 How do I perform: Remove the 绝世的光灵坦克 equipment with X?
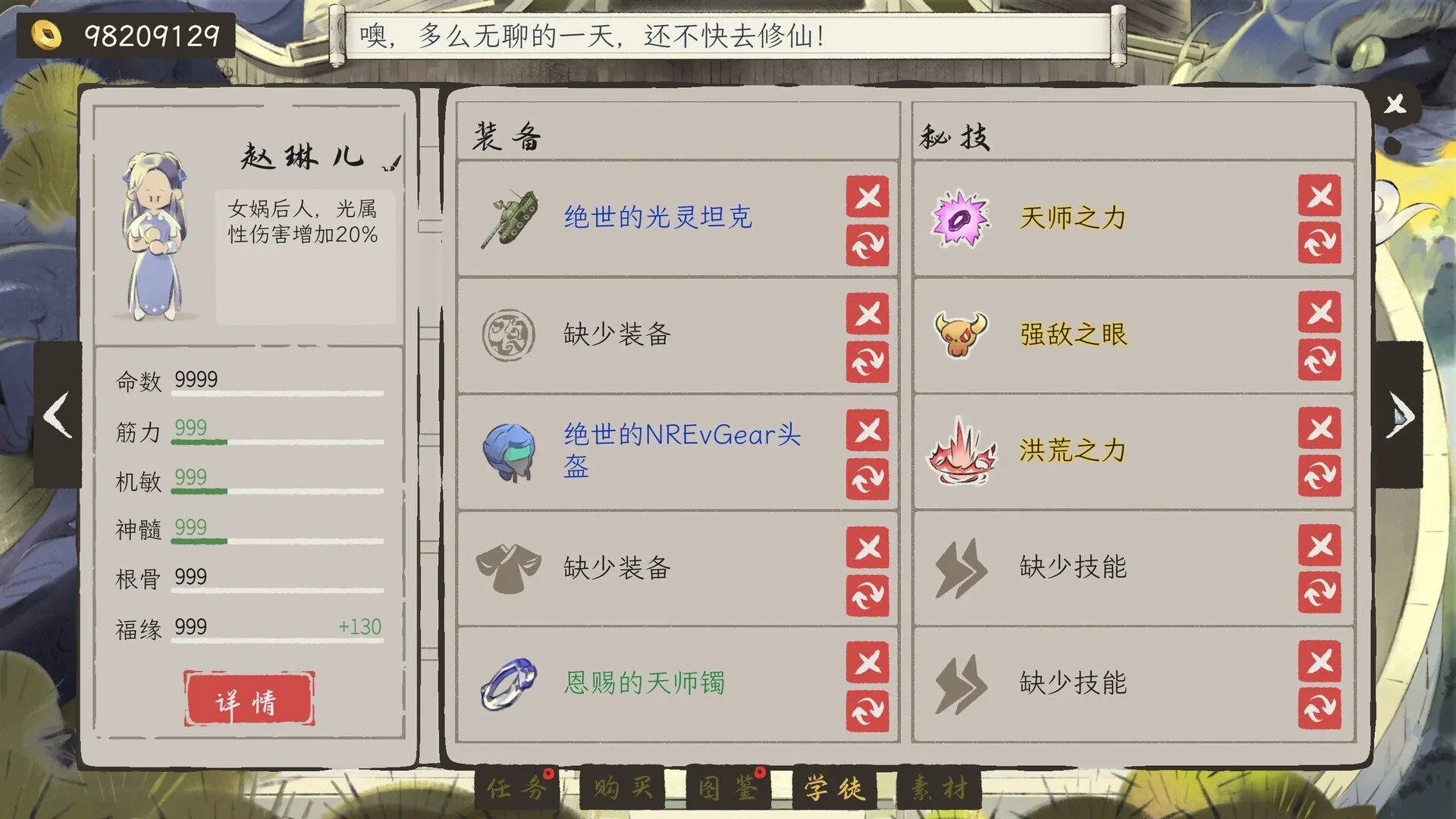tap(868, 197)
